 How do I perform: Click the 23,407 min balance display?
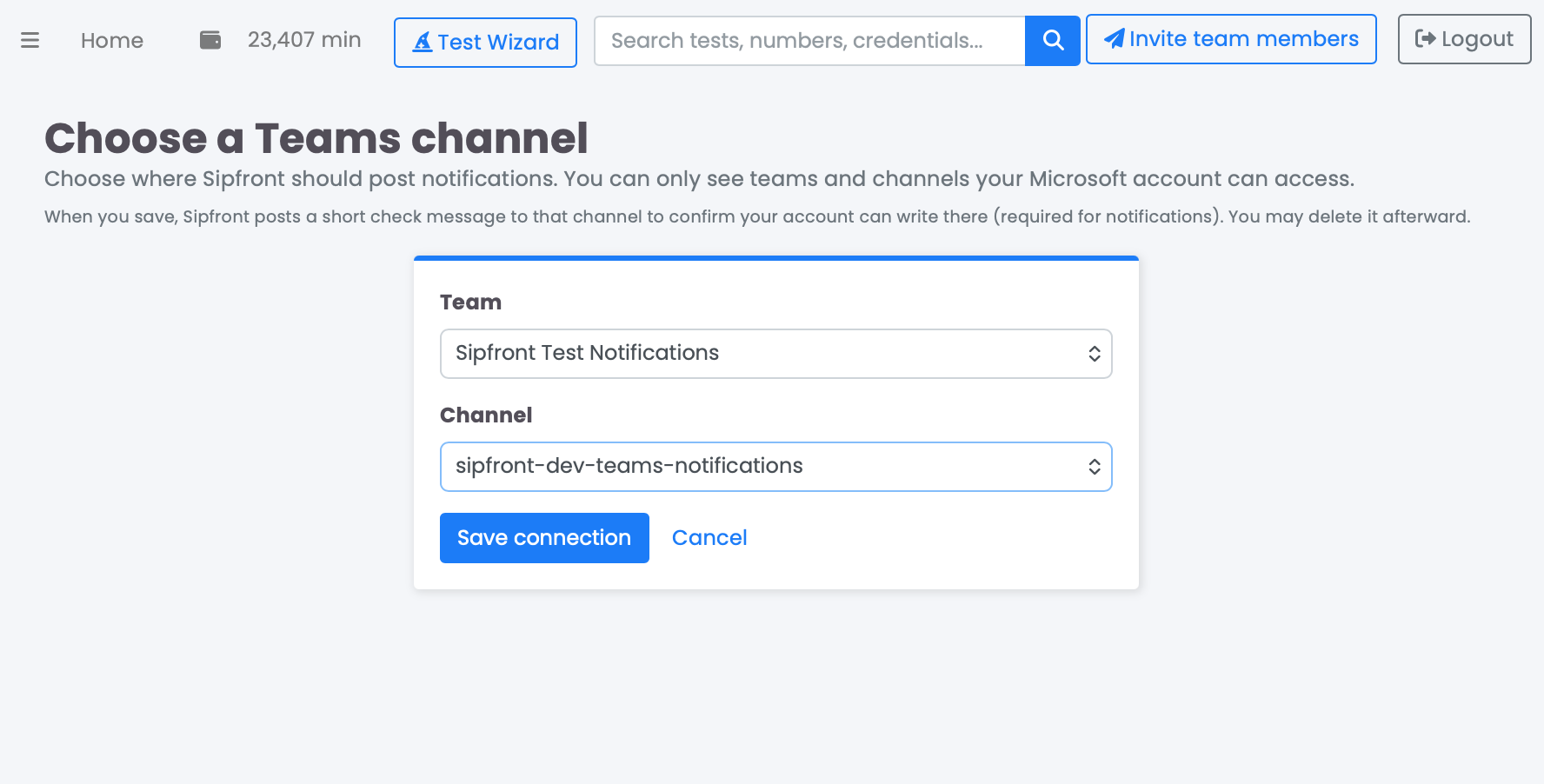tap(304, 39)
